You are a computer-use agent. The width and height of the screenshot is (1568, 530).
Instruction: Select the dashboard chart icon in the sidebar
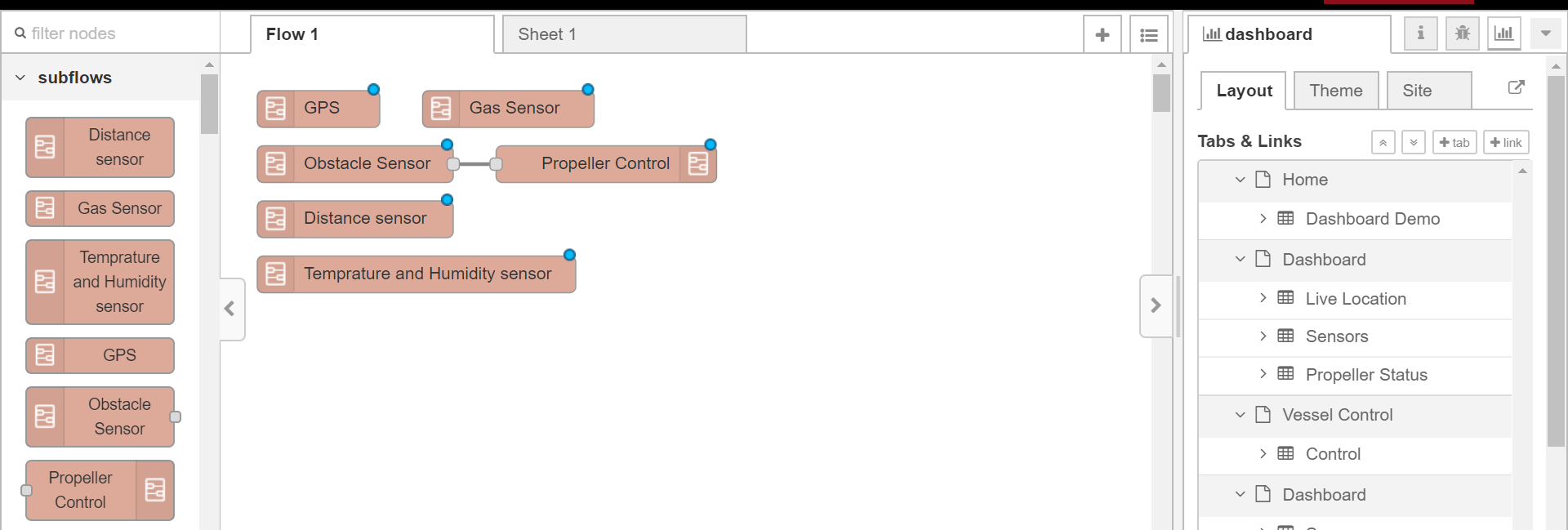(1503, 33)
